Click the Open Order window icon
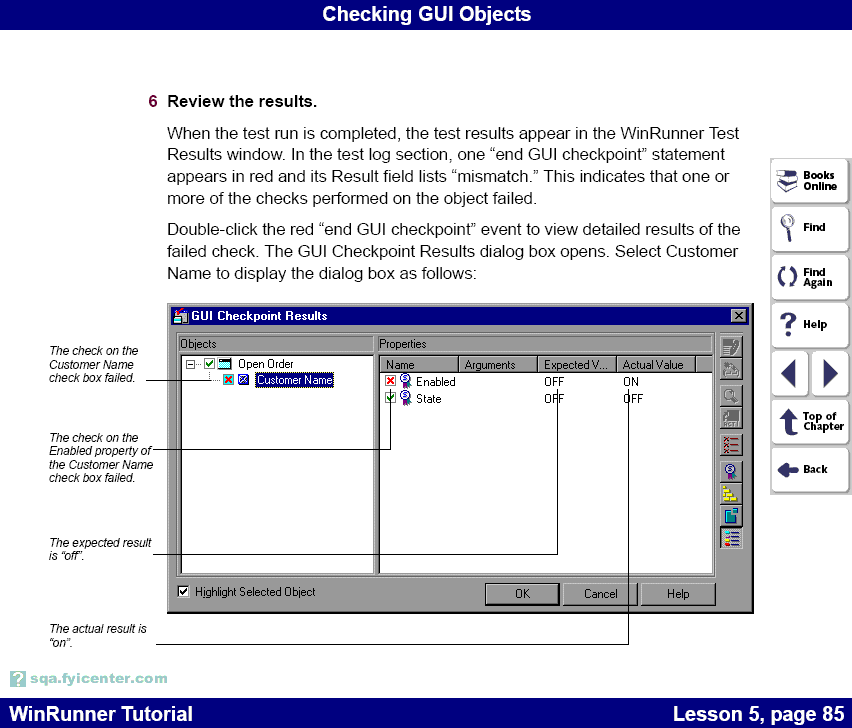This screenshot has width=852, height=728. (224, 363)
